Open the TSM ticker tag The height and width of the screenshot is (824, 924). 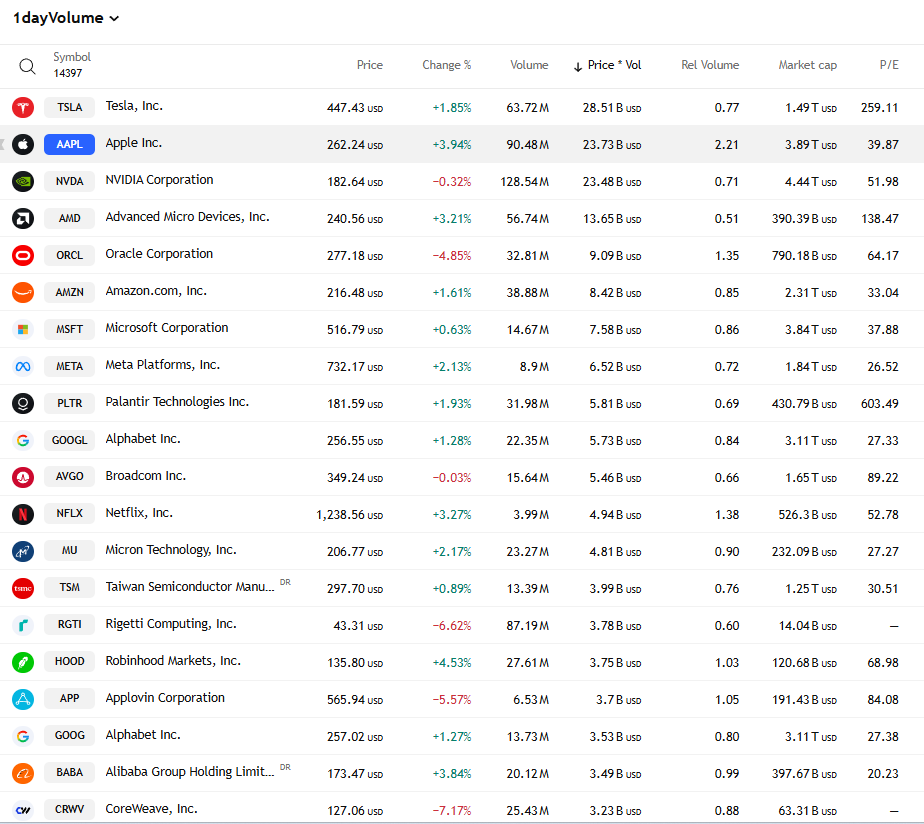tap(70, 588)
